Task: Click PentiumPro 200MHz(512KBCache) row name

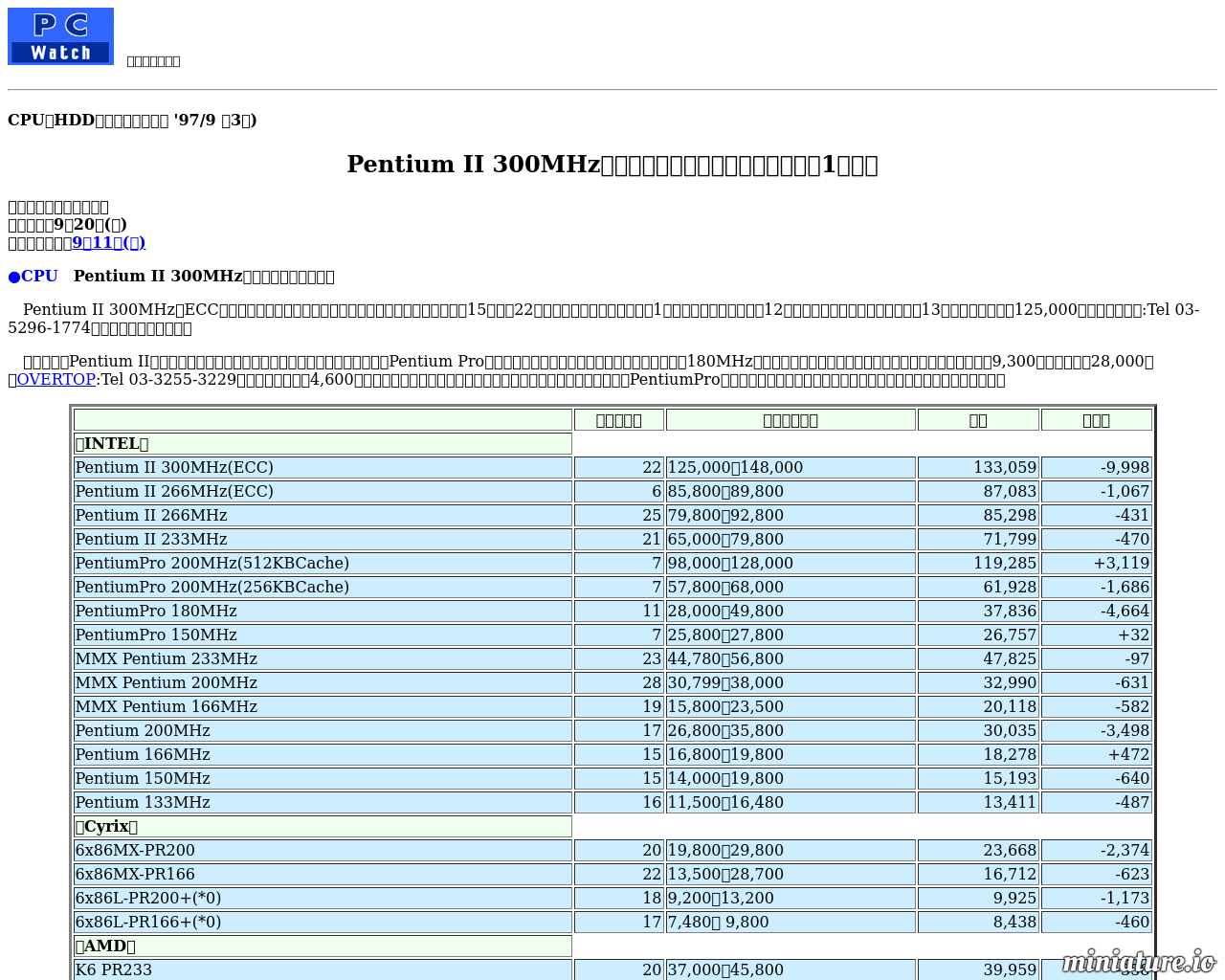Action: click(212, 563)
